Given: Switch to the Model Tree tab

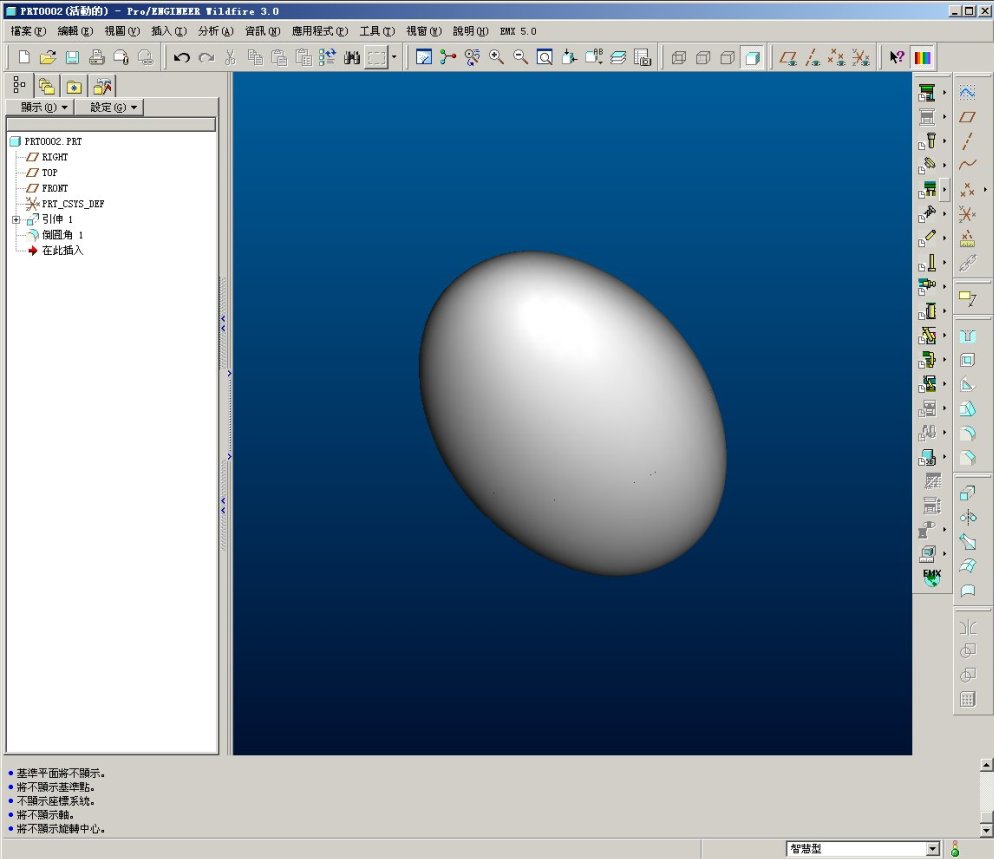Looking at the screenshot, I should [20, 85].
